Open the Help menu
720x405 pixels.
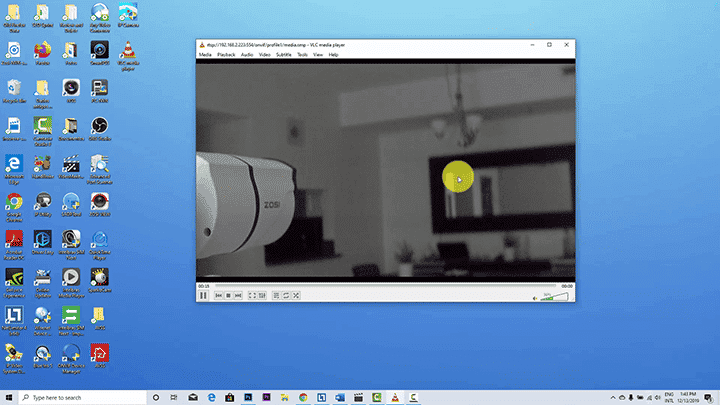pyautogui.click(x=334, y=55)
